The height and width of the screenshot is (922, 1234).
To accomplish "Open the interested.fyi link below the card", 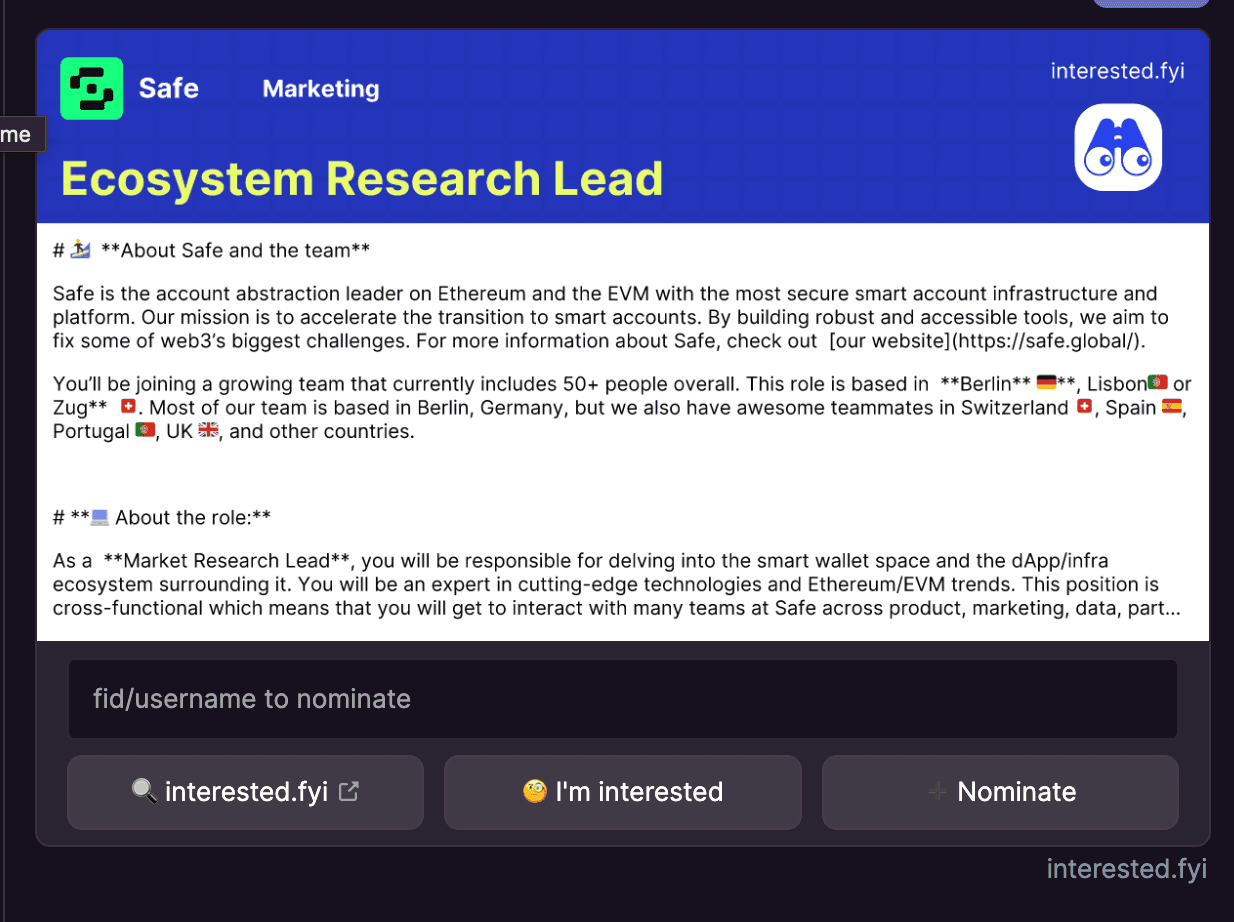I will tap(1126, 869).
